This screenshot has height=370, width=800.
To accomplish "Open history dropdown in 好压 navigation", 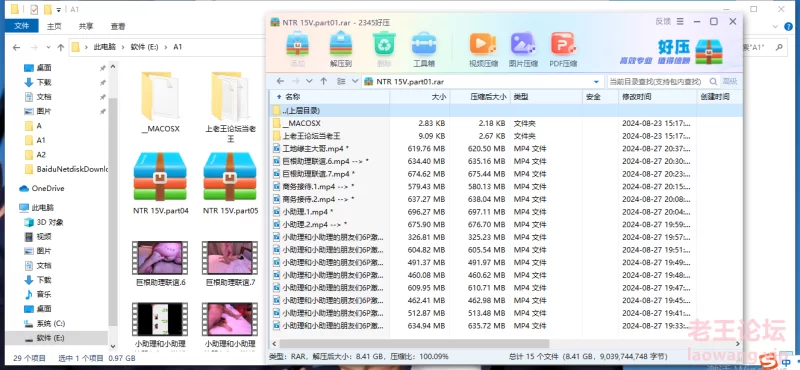I will point(309,81).
